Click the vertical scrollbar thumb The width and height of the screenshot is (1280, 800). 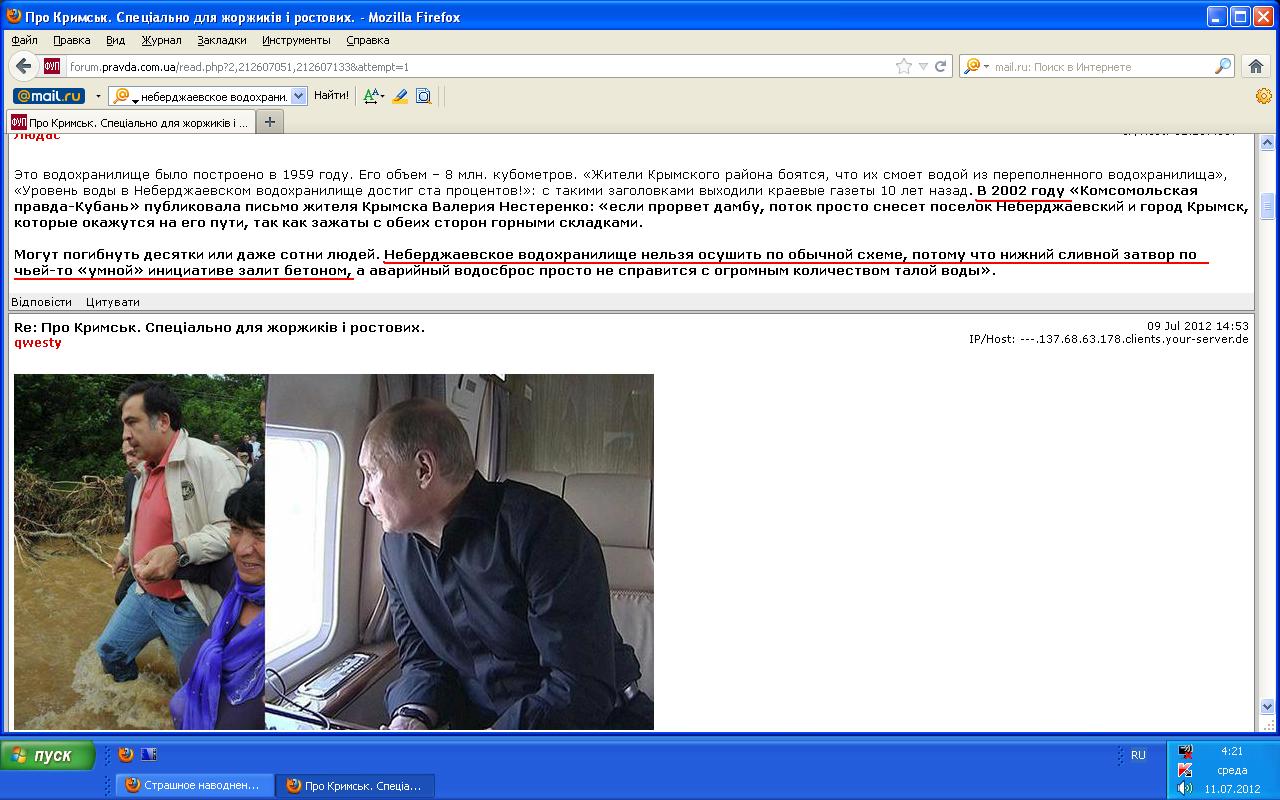pyautogui.click(x=1268, y=206)
